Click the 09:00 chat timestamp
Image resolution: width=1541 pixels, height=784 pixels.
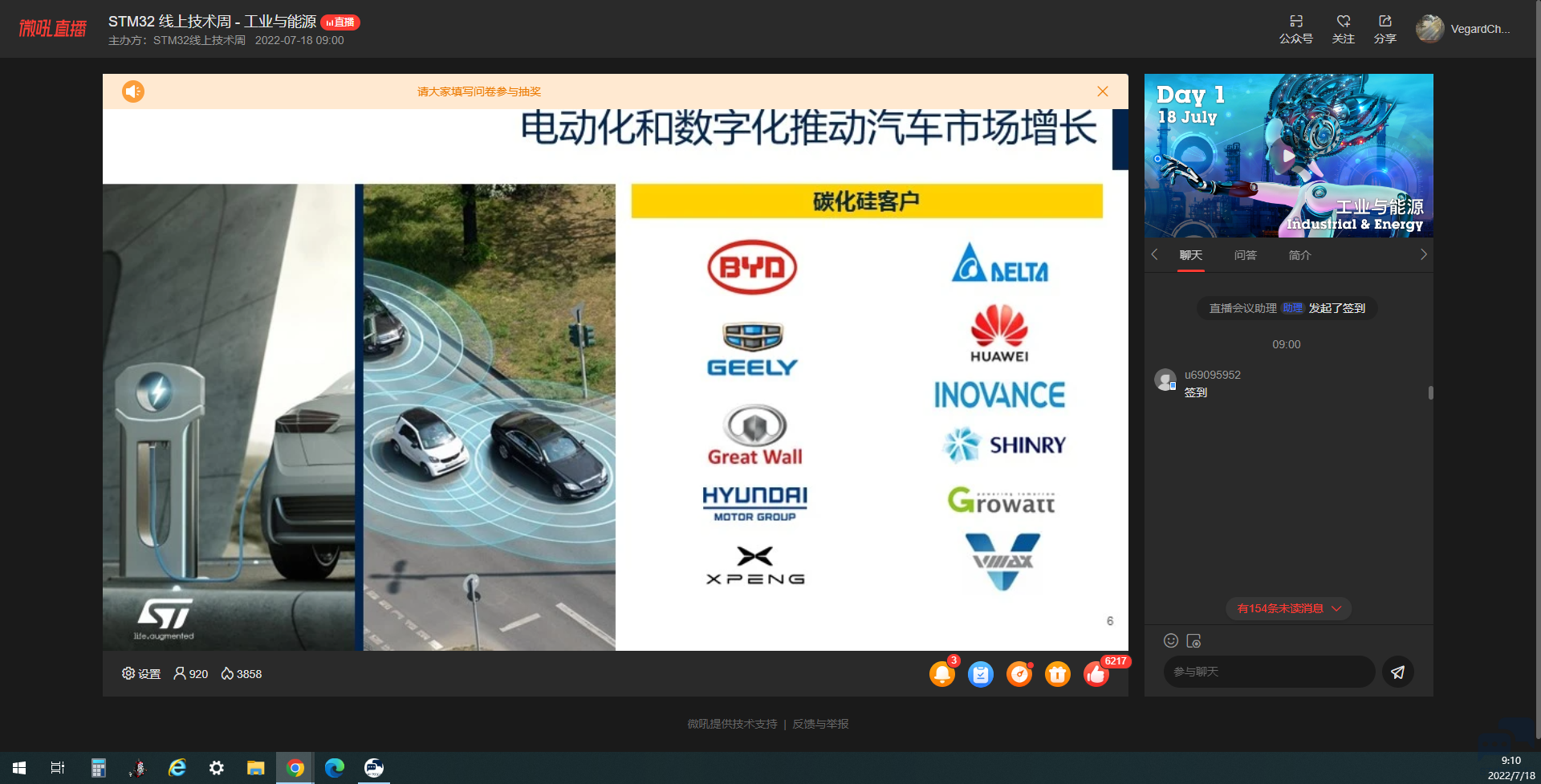click(x=1287, y=344)
